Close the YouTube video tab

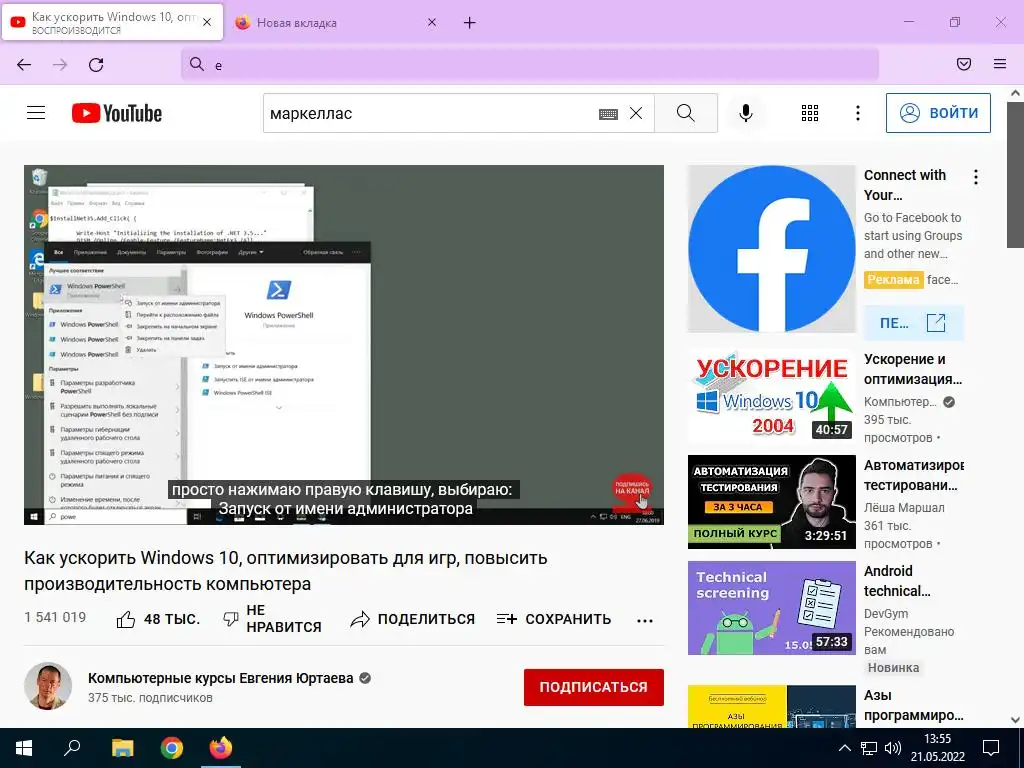[x=207, y=22]
